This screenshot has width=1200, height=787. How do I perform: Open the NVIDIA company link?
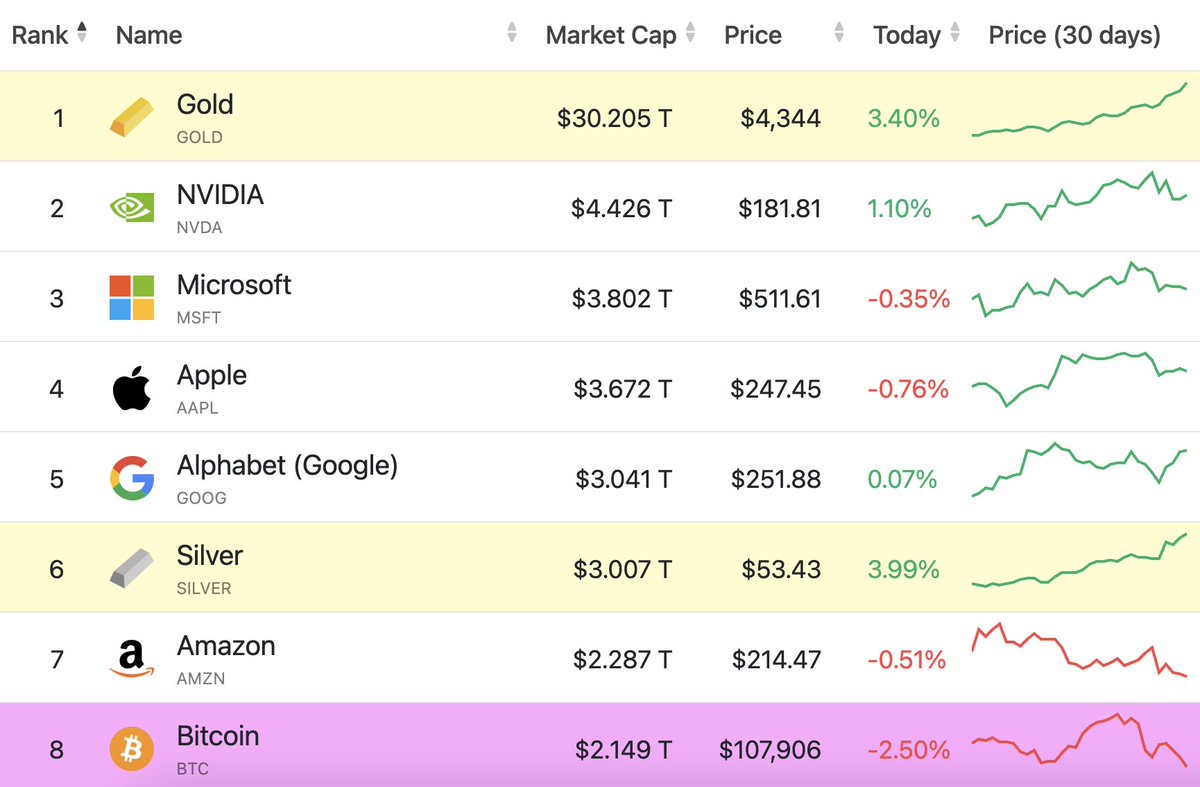pos(220,194)
